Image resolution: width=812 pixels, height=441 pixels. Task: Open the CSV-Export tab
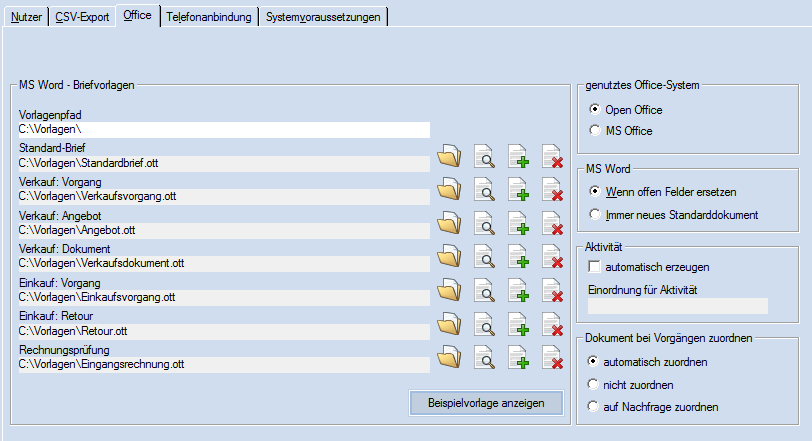[x=79, y=17]
